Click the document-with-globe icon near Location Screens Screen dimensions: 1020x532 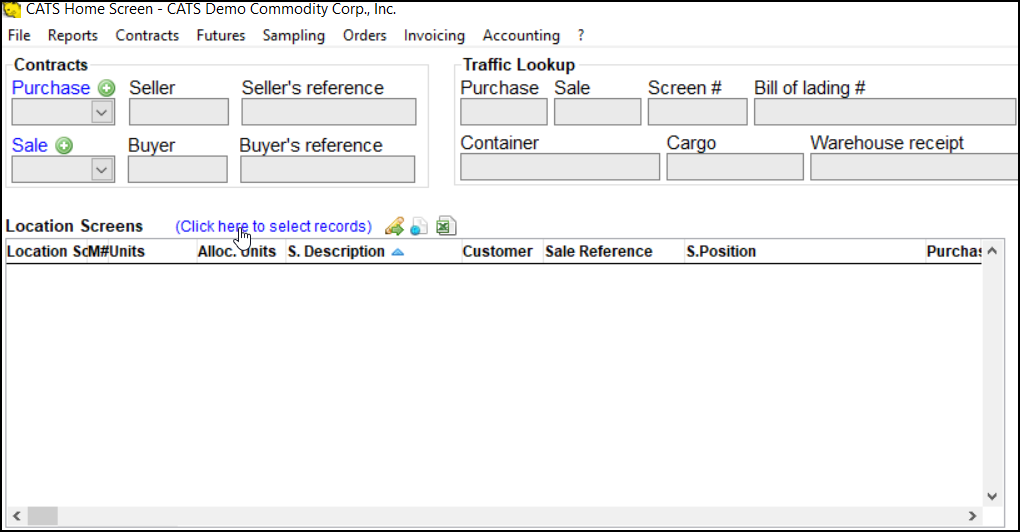pyautogui.click(x=420, y=226)
